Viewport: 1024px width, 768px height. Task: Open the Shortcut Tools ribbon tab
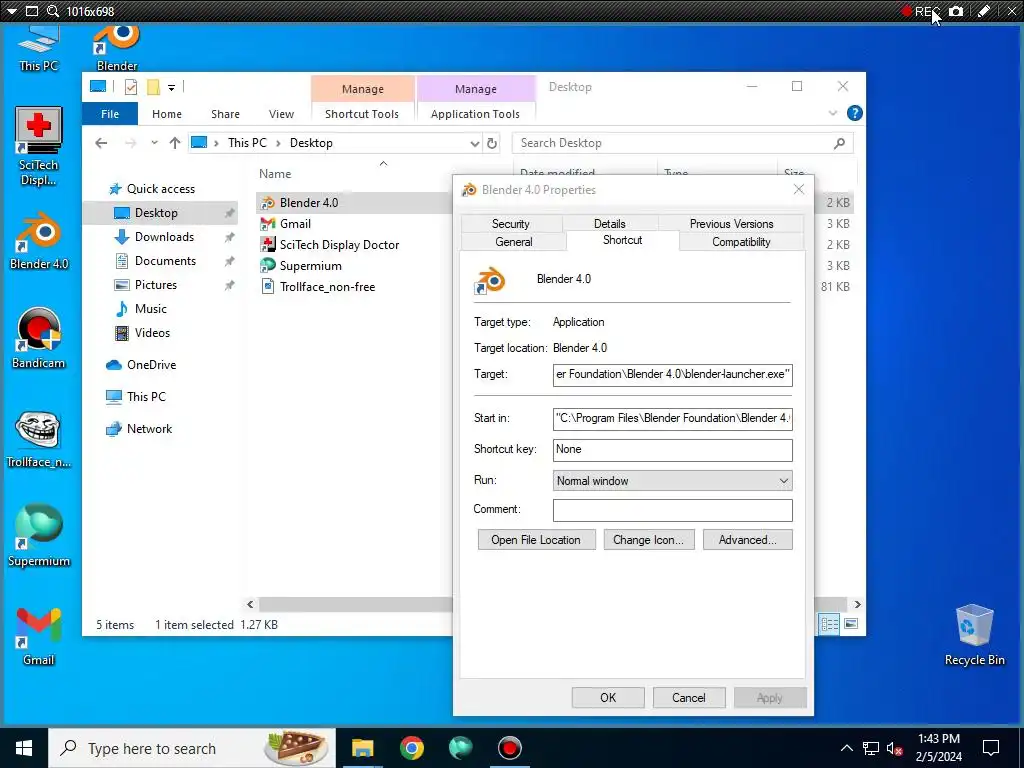[362, 114]
